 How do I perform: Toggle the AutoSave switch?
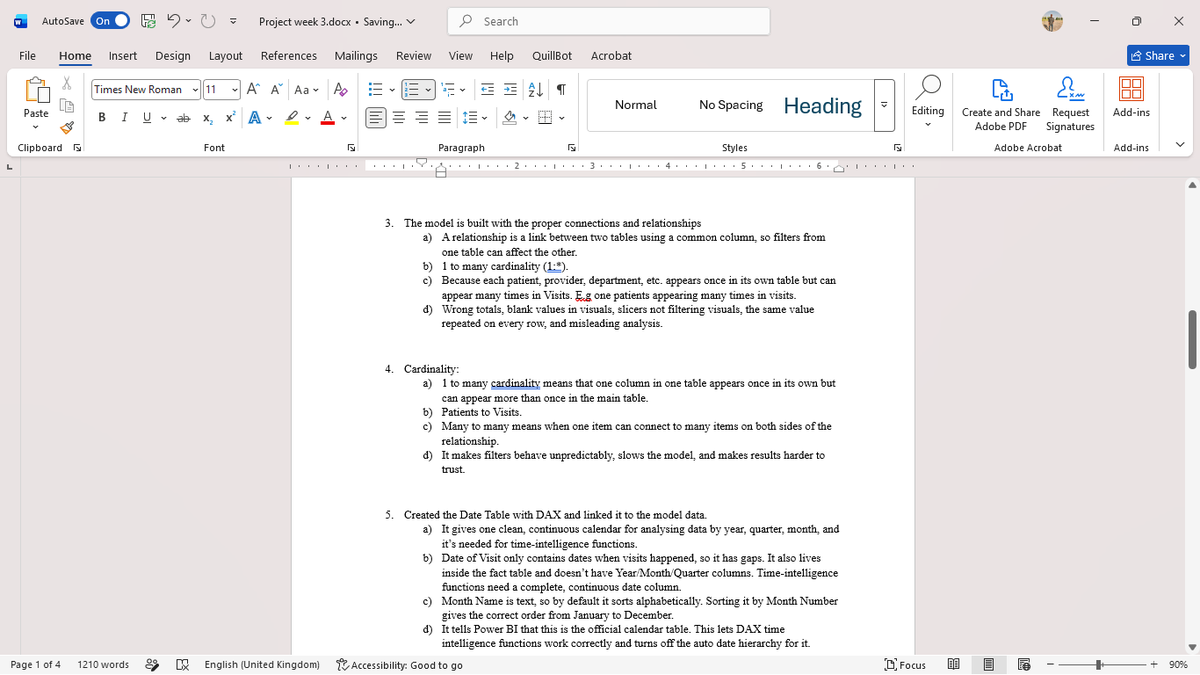click(x=111, y=21)
